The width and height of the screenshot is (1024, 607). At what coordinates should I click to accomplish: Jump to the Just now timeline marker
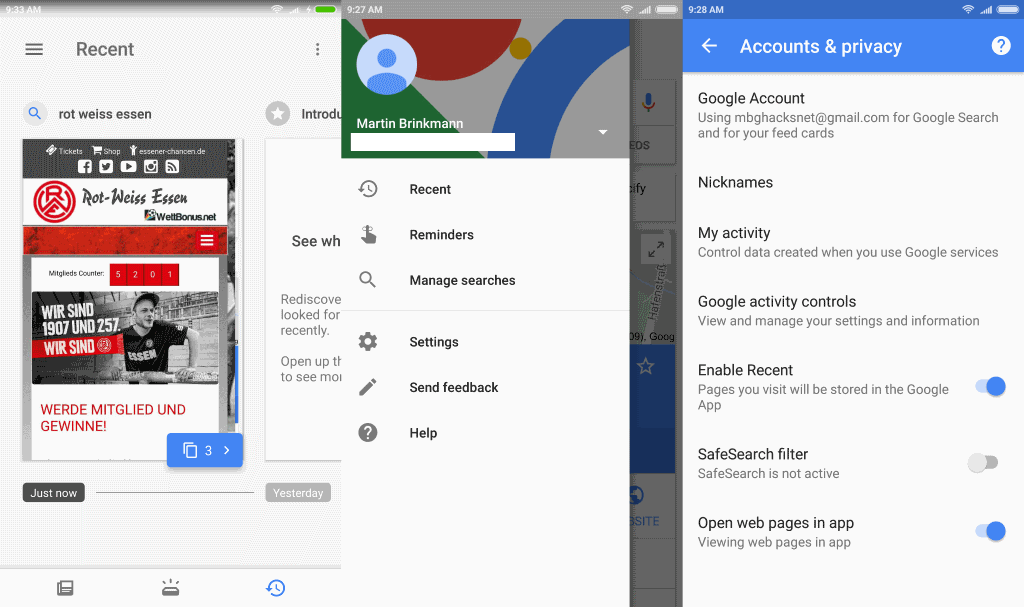coord(54,493)
